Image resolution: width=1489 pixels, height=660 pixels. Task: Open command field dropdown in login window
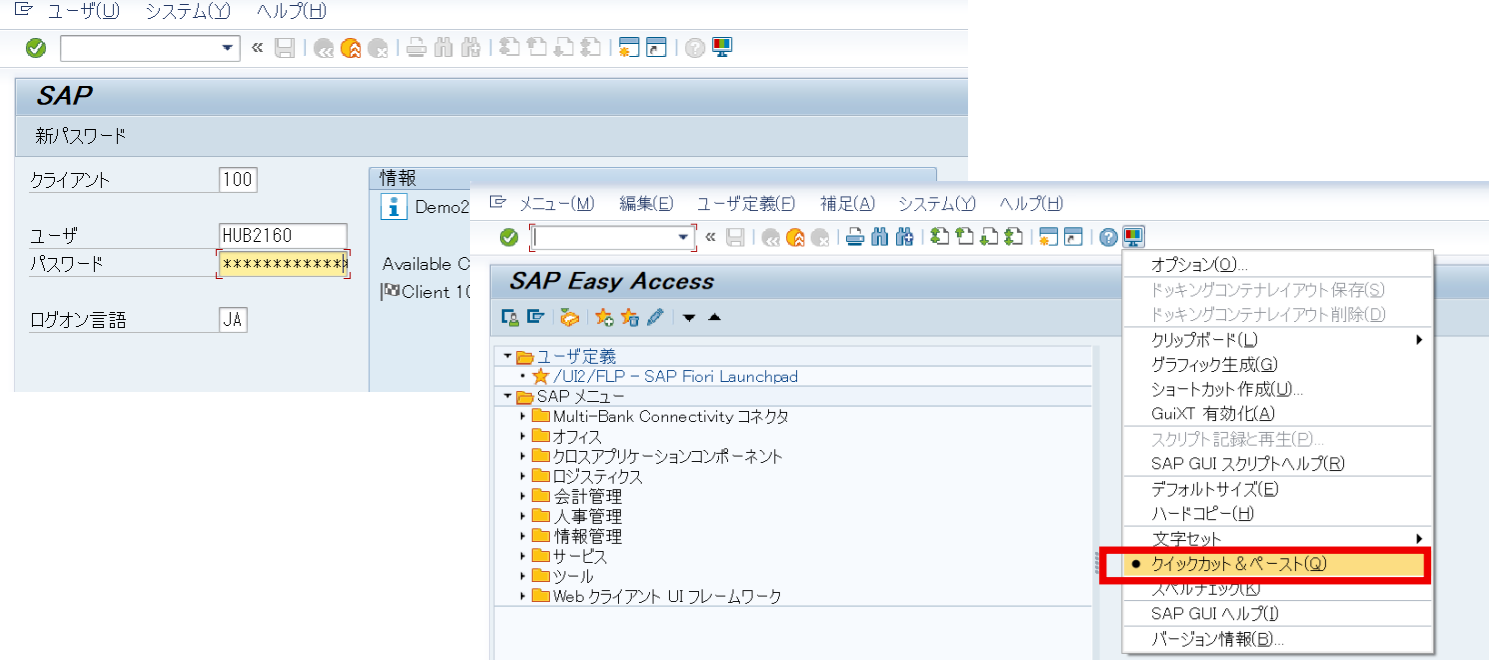click(229, 48)
